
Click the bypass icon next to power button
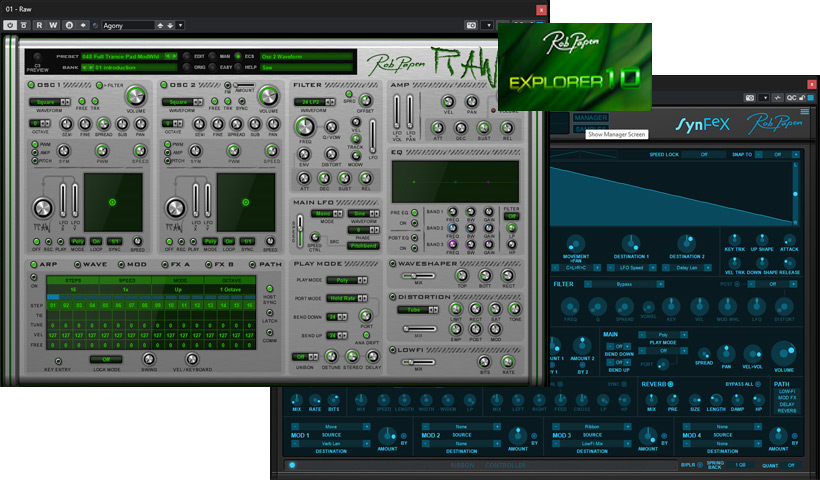[x=24, y=25]
